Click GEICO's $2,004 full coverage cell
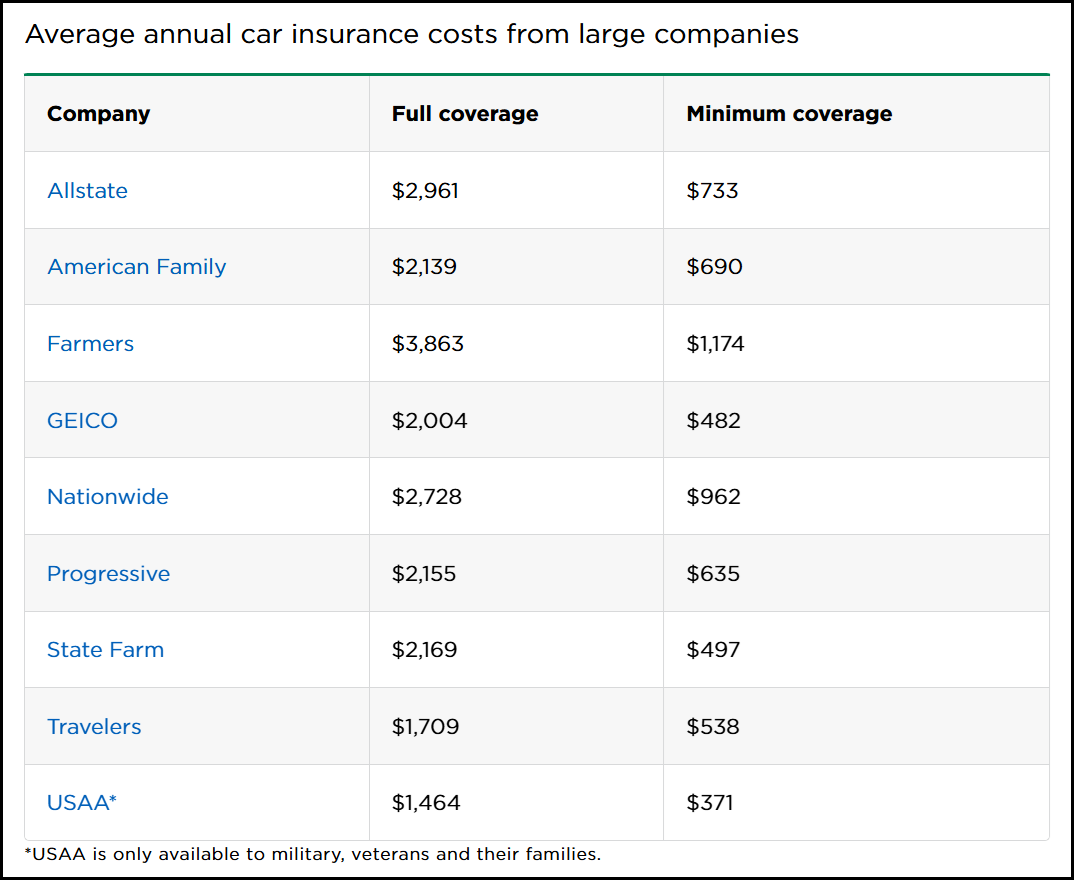The image size is (1074, 880). [x=429, y=421]
